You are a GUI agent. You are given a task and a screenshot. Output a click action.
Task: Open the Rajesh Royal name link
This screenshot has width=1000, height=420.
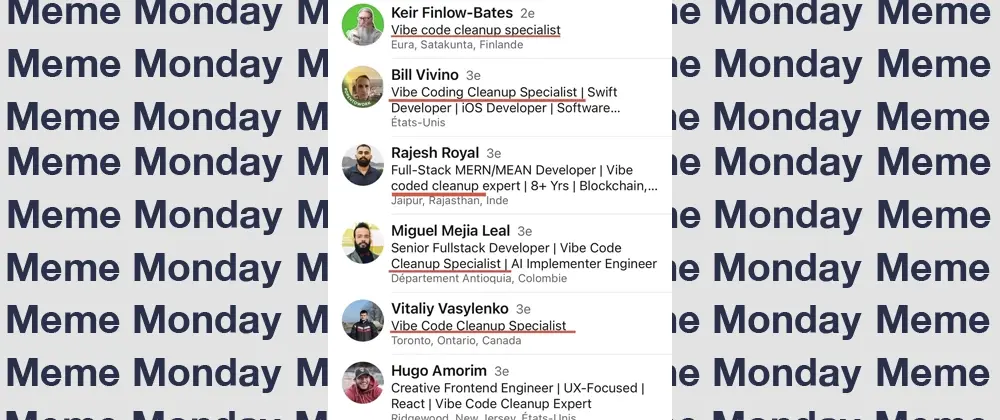[435, 153]
